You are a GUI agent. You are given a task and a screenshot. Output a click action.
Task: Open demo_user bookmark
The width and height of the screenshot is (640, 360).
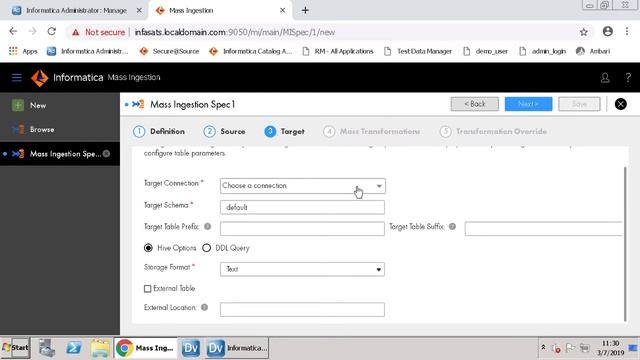(x=485, y=51)
